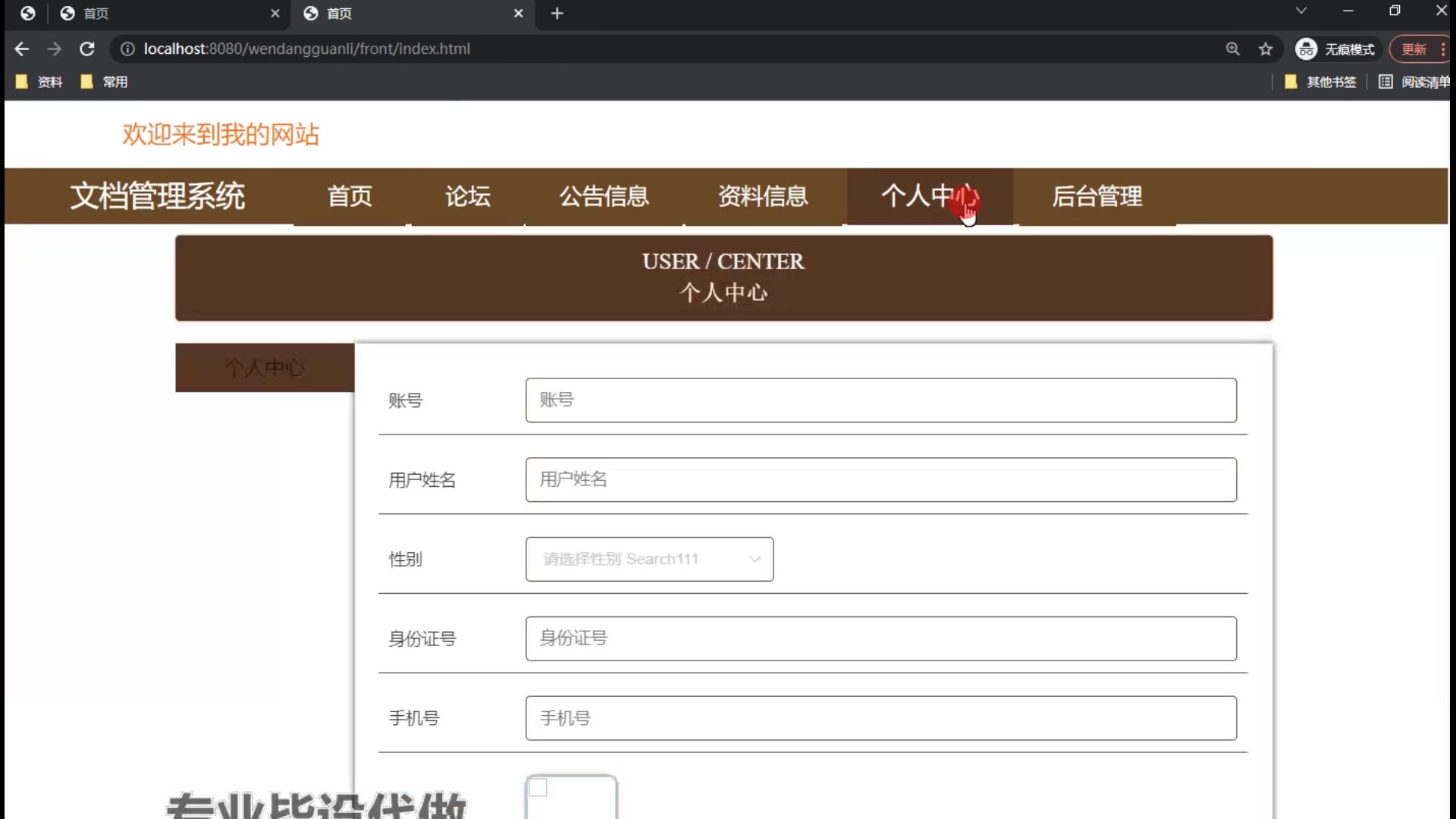The image size is (1456, 819).
Task: Click the tab search chevron in title bar
Action: click(x=1301, y=11)
